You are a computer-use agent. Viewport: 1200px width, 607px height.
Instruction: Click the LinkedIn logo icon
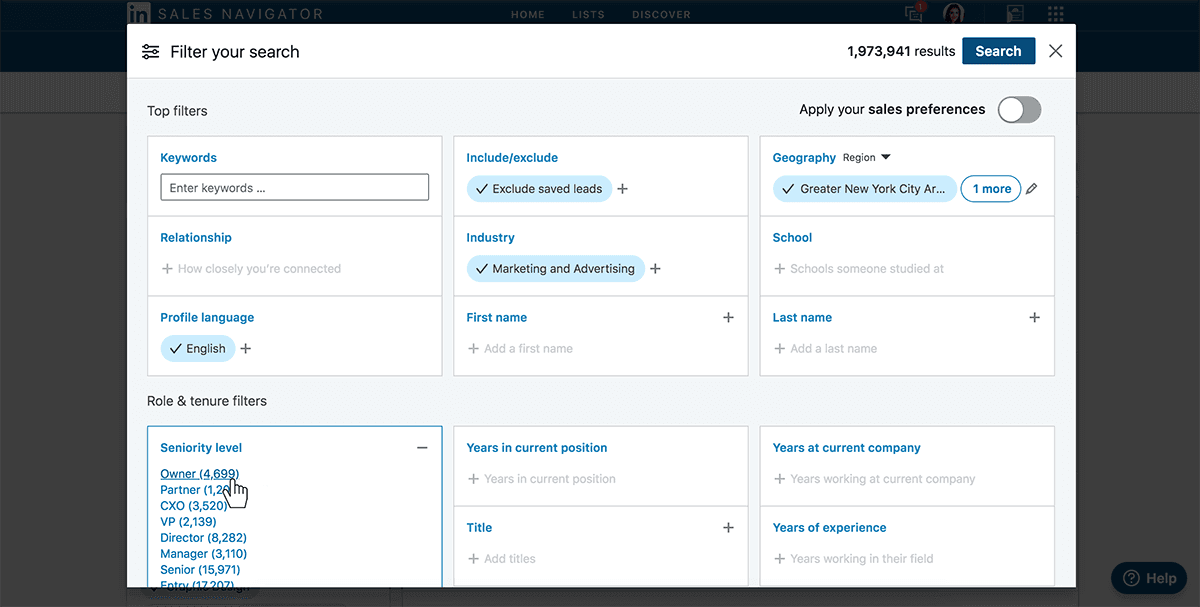coord(139,14)
